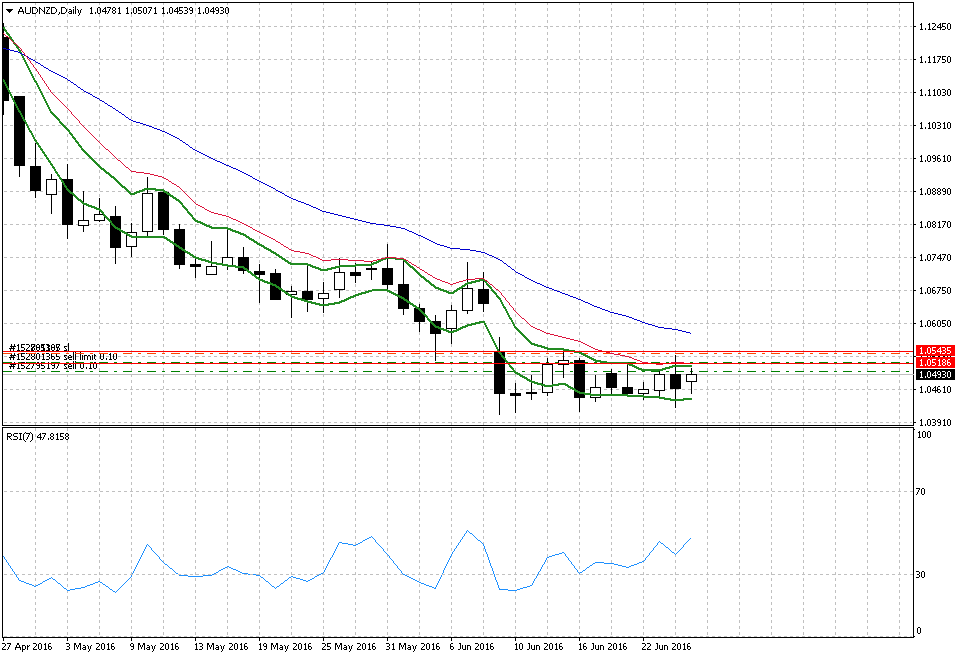The height and width of the screenshot is (658, 956).
Task: Click the 1.07470 price scale label
Action: tap(935, 258)
